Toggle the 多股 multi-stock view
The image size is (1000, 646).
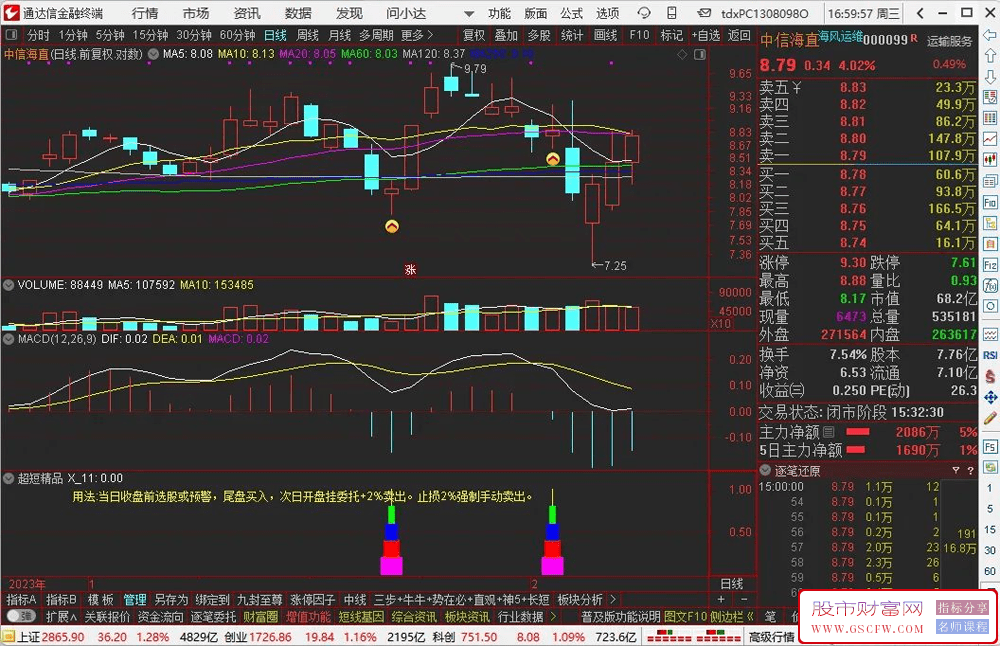click(539, 35)
